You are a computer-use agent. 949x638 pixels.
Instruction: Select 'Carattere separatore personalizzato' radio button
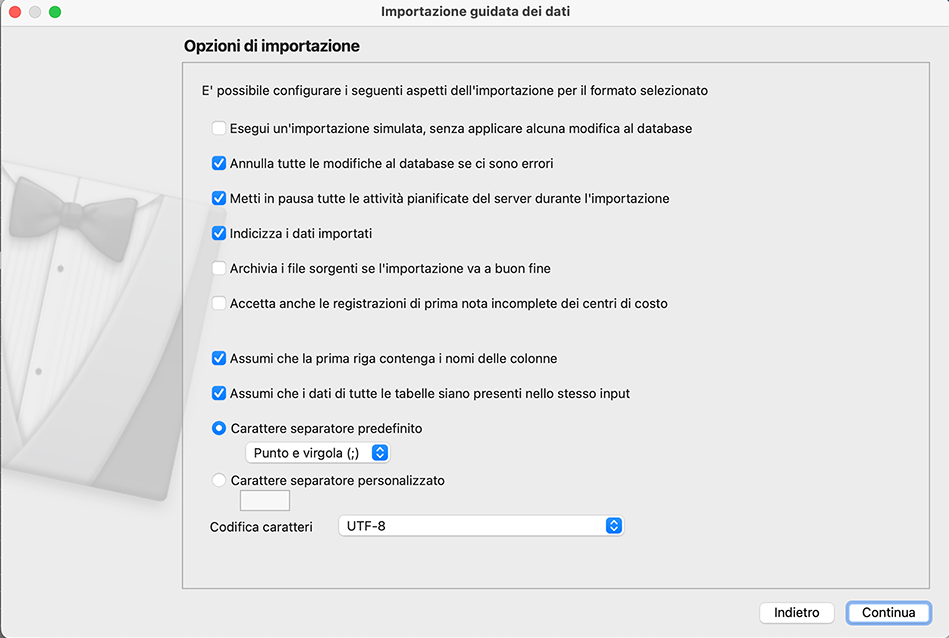(x=219, y=480)
